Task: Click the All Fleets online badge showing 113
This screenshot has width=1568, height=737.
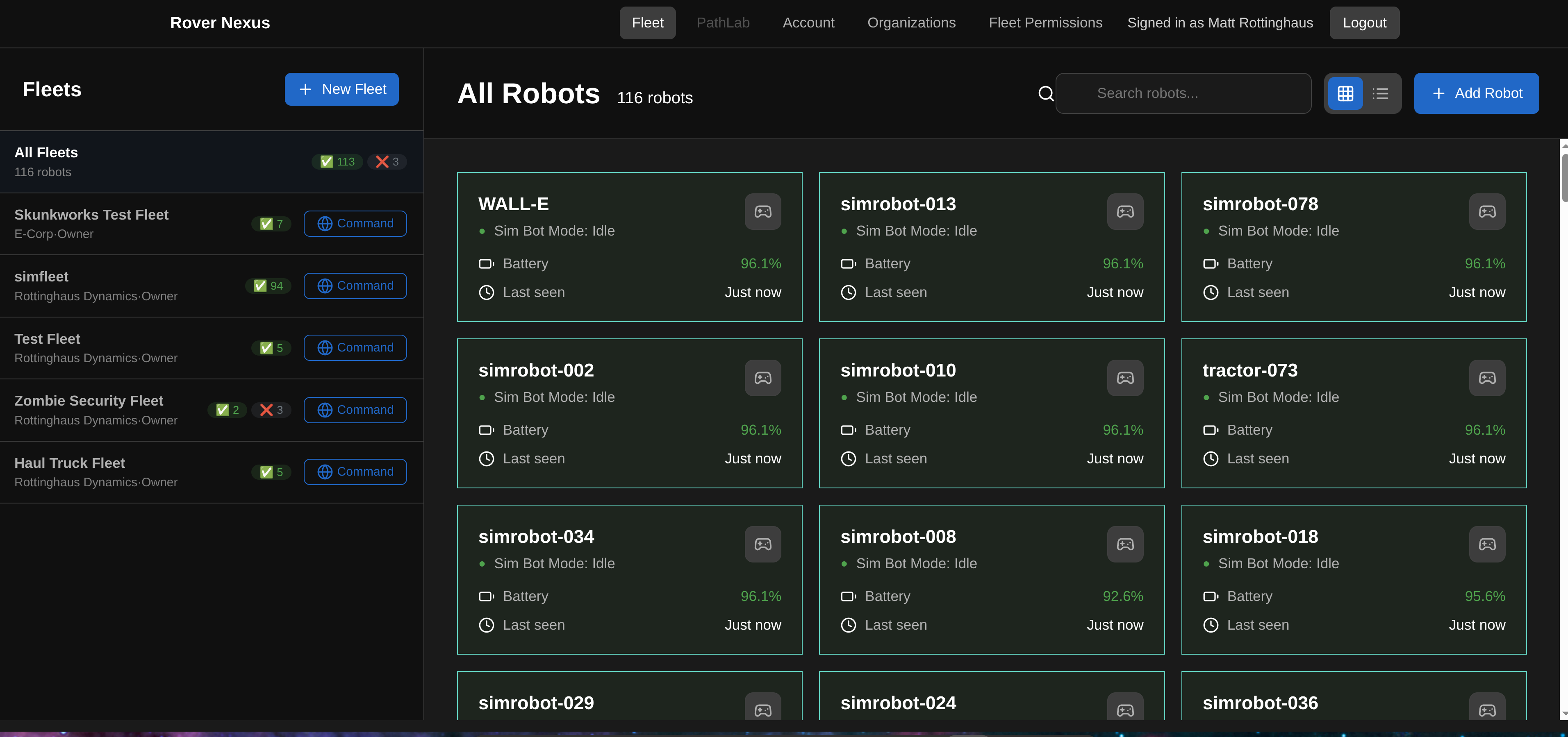Action: 337,162
